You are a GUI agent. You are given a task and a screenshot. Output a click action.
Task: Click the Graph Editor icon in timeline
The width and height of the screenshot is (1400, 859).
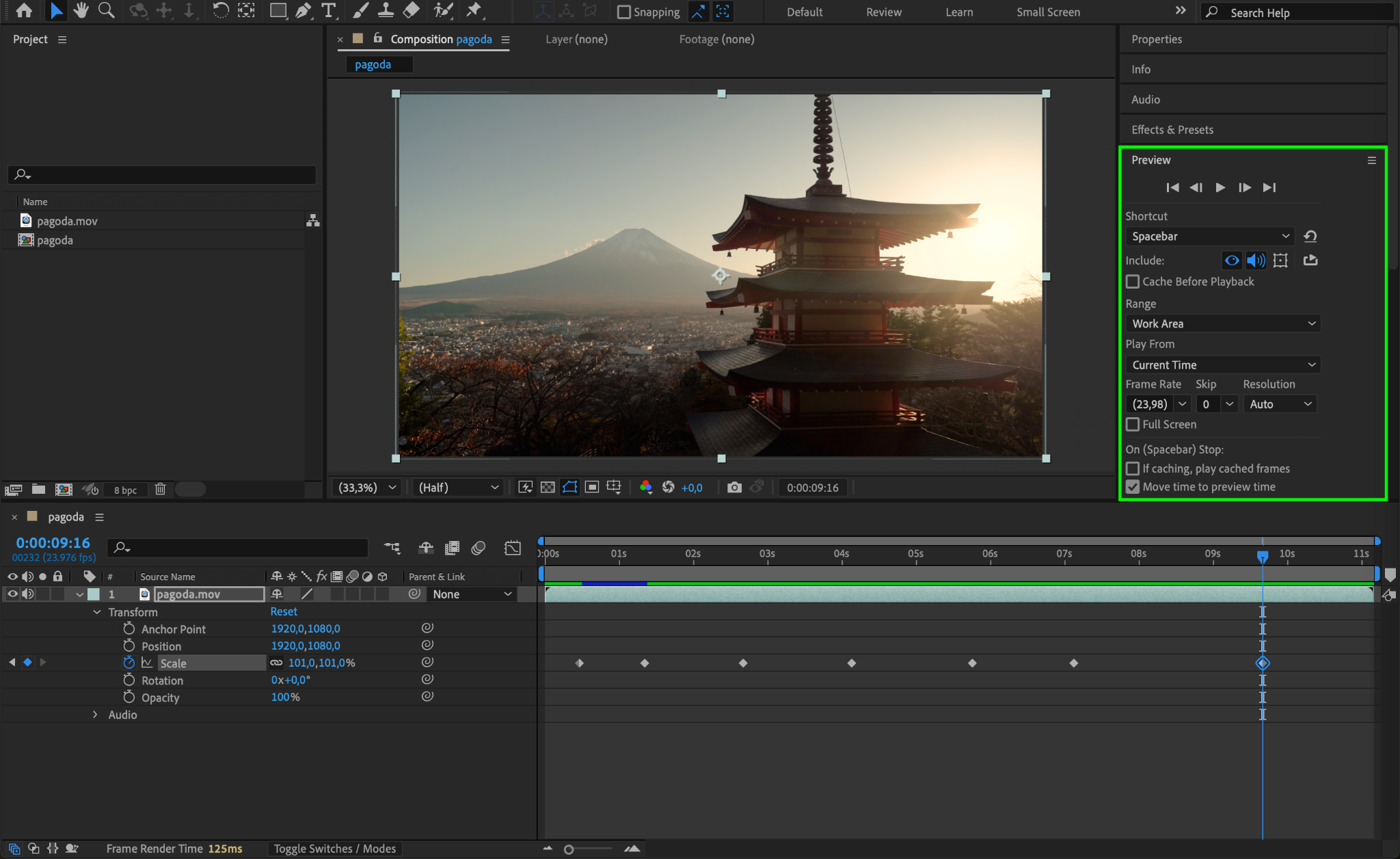[x=512, y=548]
